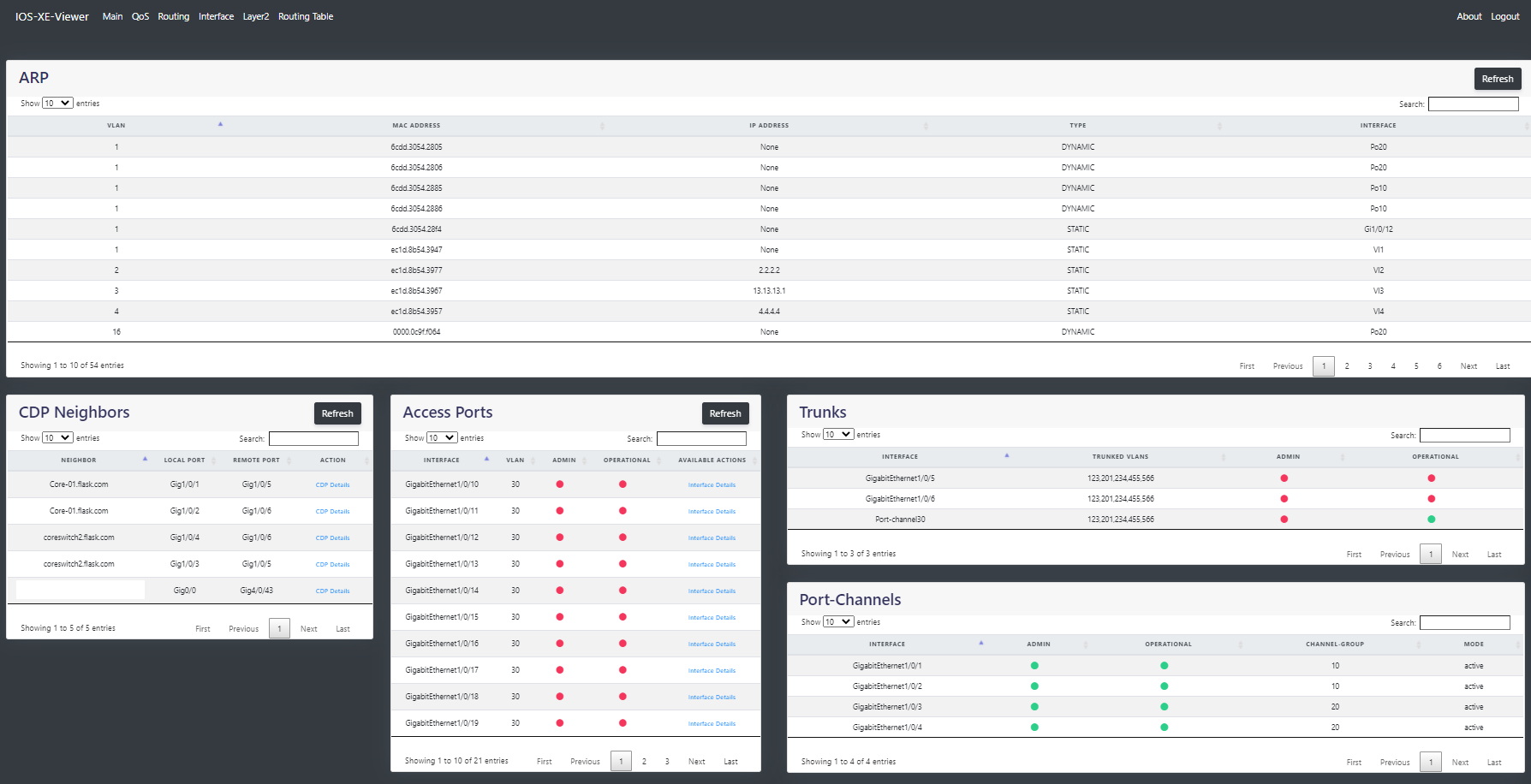Select Gi1/0/12 interface cell in ARP
The height and width of the screenshot is (784, 1531).
(x=1378, y=229)
